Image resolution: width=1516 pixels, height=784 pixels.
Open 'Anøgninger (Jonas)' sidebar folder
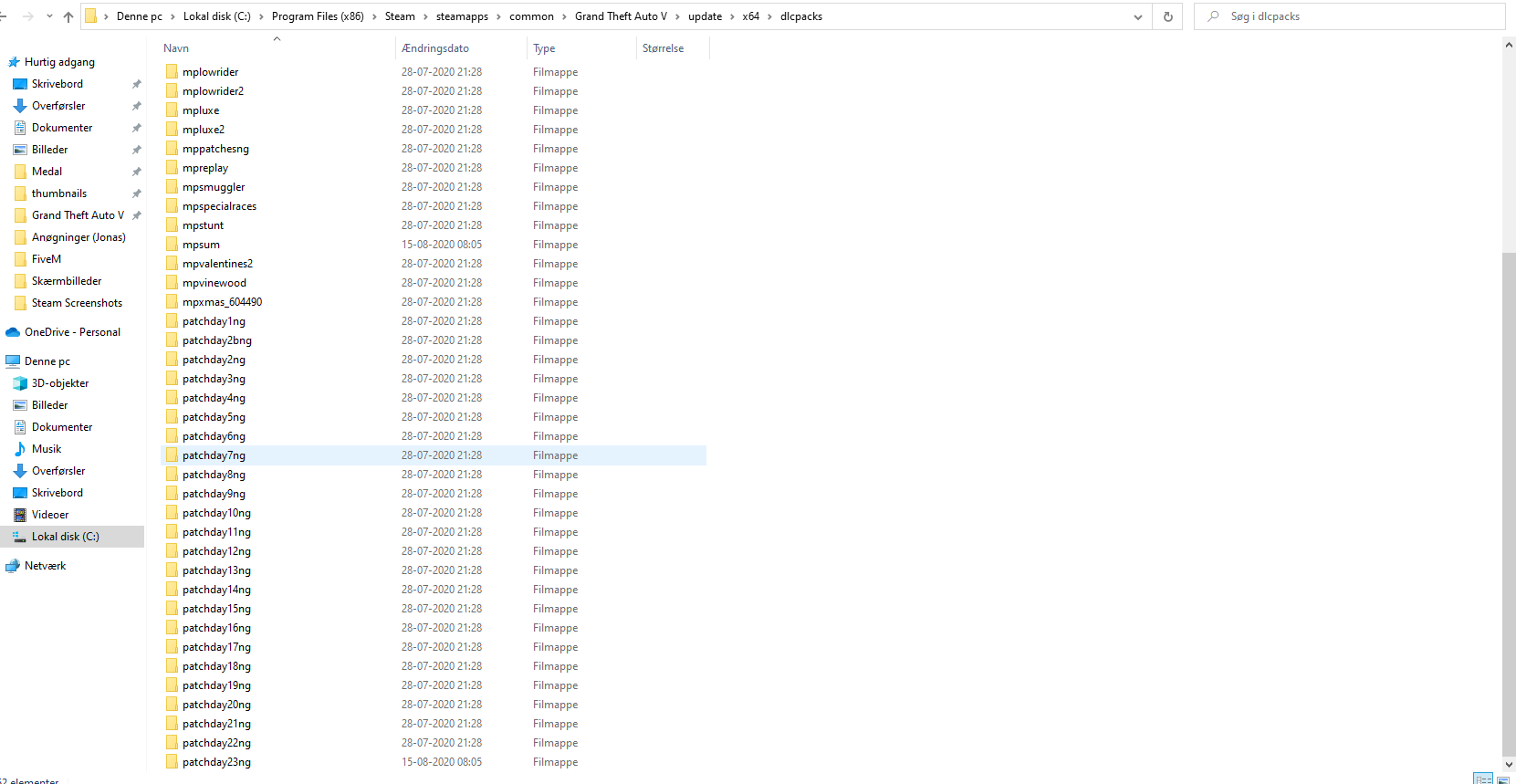tap(78, 237)
